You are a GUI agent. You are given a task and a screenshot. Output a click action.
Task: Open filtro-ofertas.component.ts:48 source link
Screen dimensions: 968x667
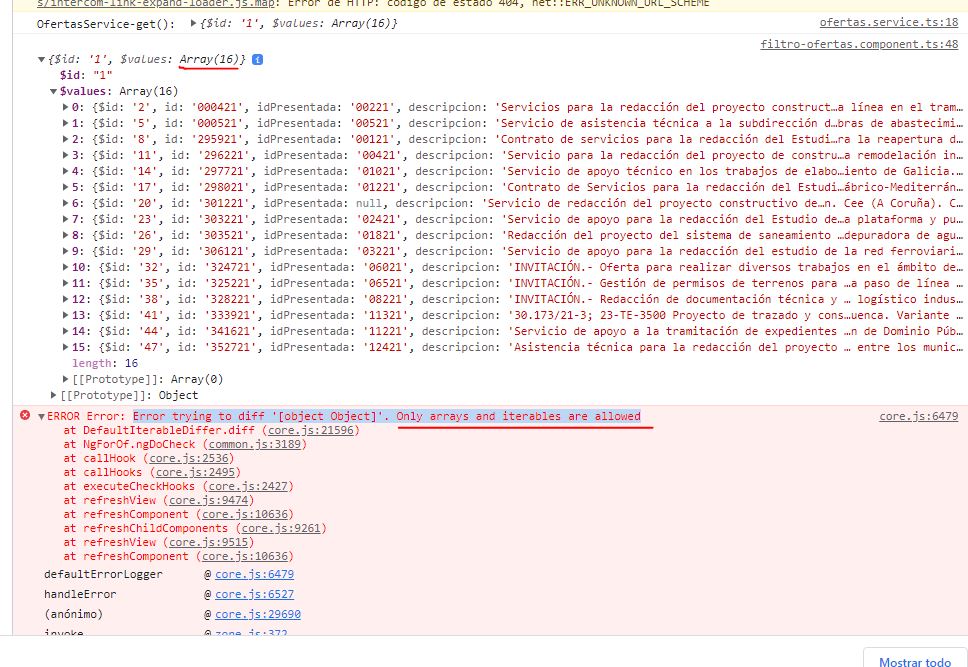coord(859,44)
